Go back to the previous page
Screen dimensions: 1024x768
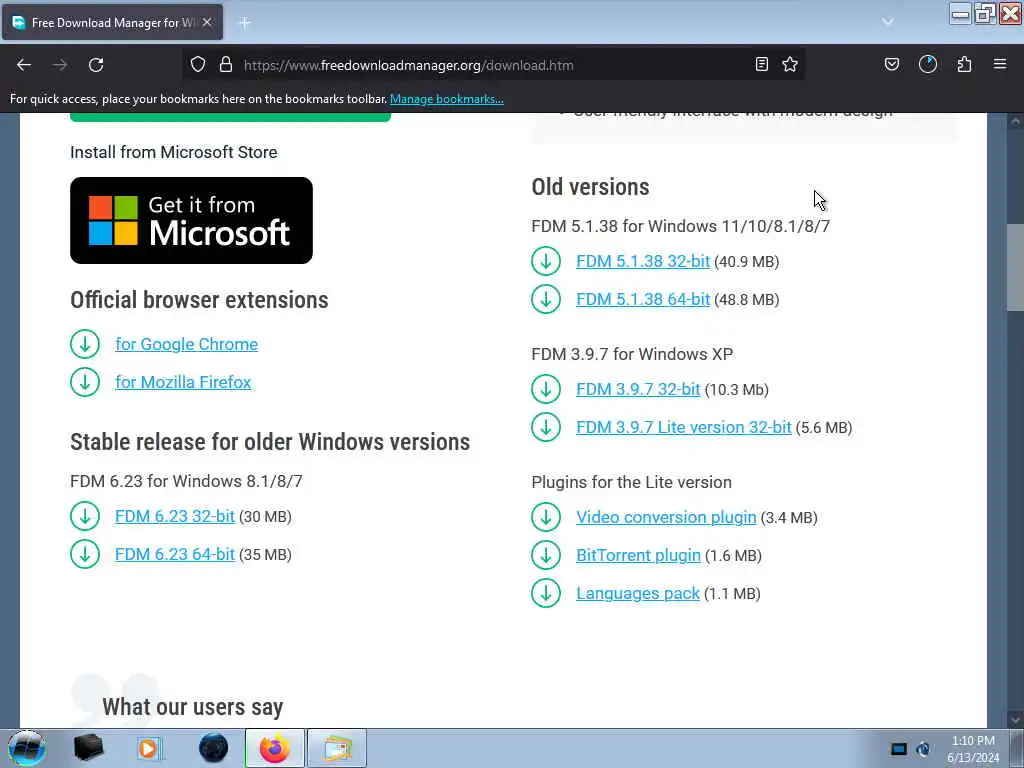point(24,65)
